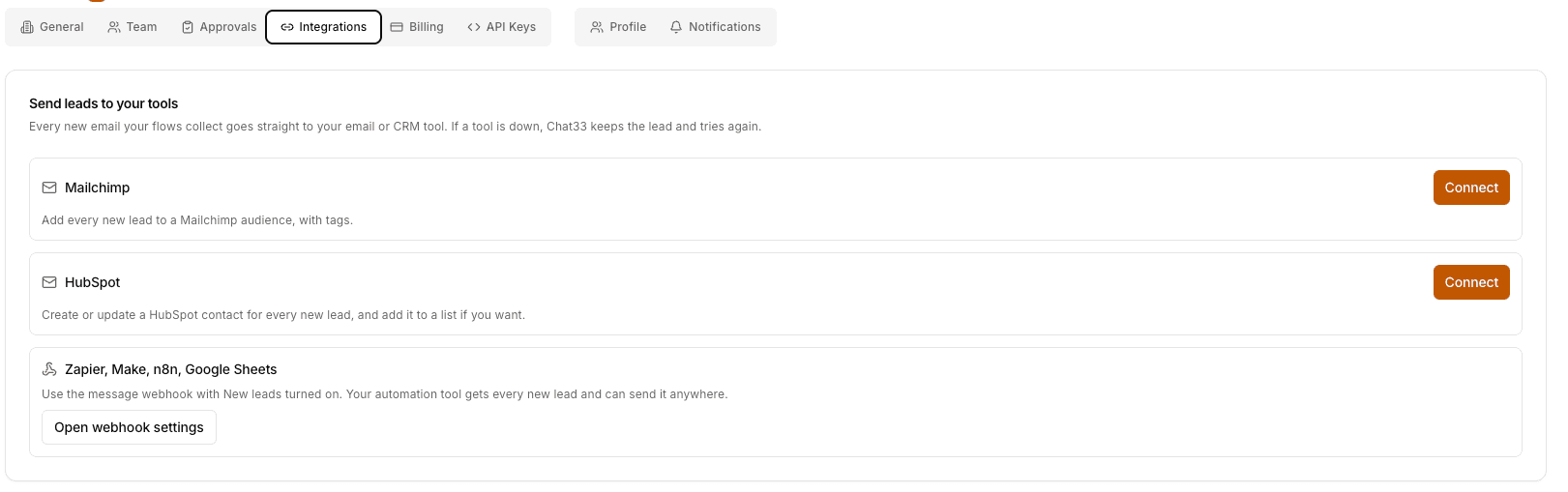1568x492 pixels.
Task: Click the 'Use the message webhook' description
Action: [x=385, y=394]
